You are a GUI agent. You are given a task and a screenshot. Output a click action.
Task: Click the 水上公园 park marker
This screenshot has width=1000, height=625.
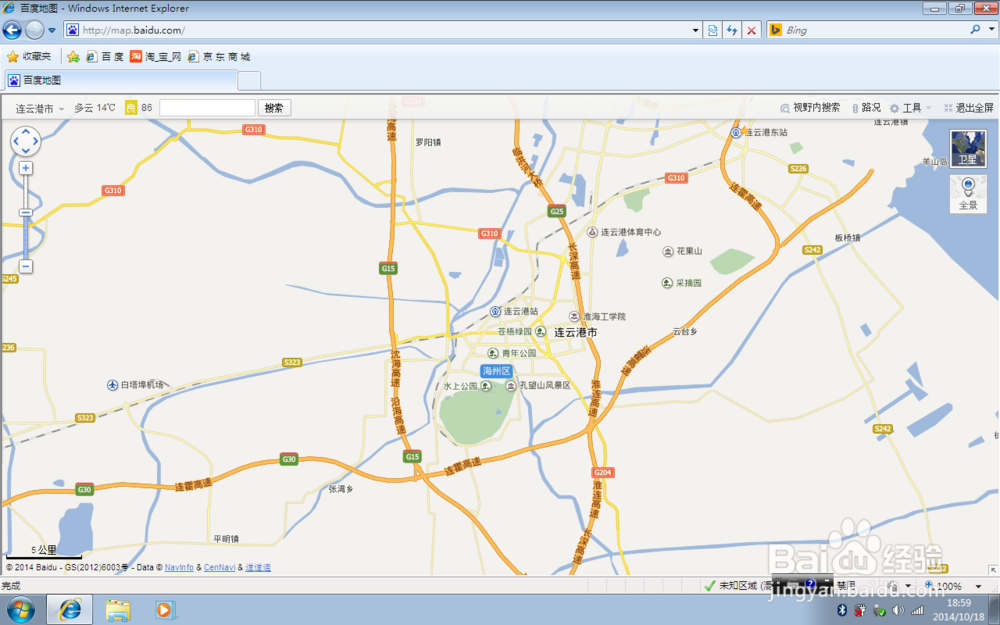coord(486,386)
